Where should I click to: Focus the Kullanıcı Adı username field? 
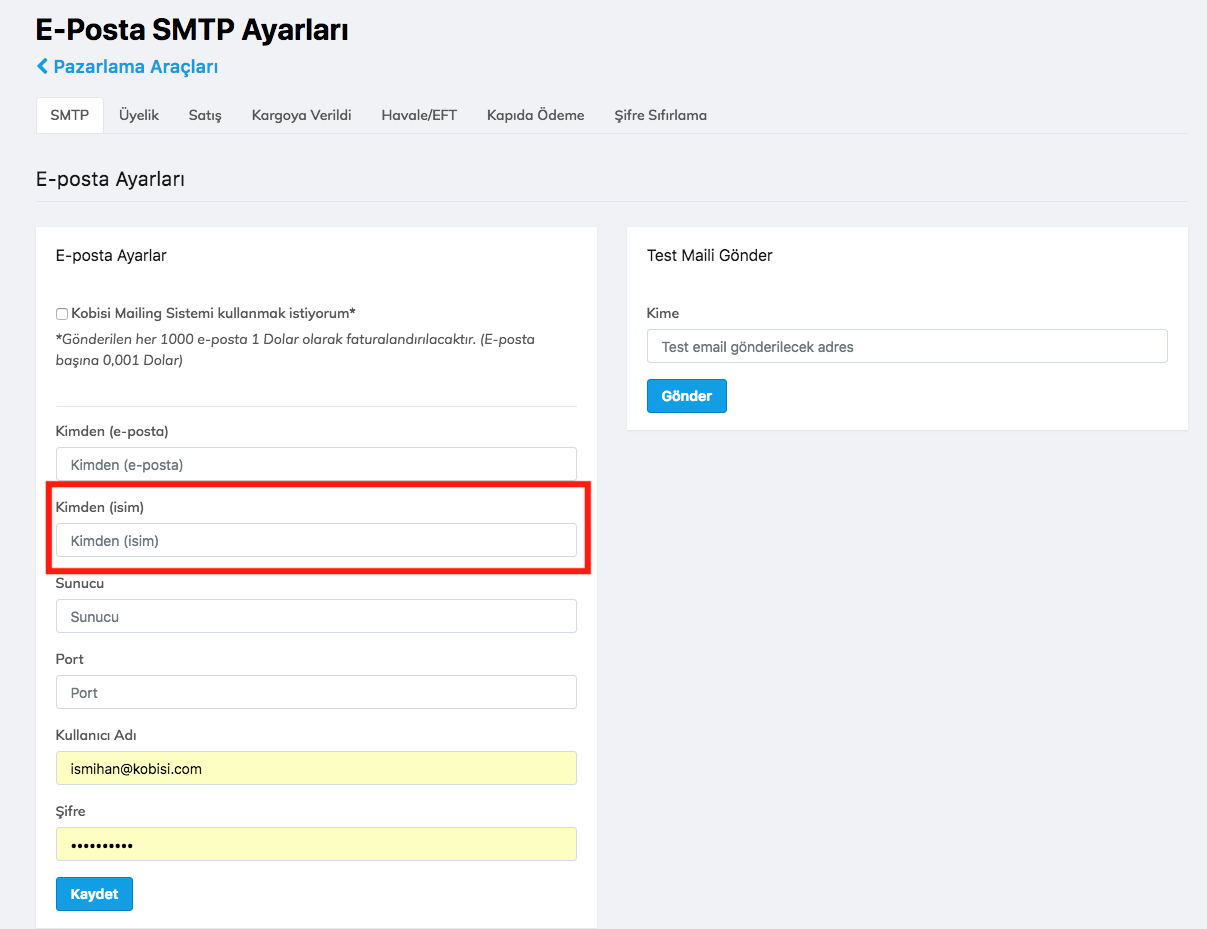[316, 768]
